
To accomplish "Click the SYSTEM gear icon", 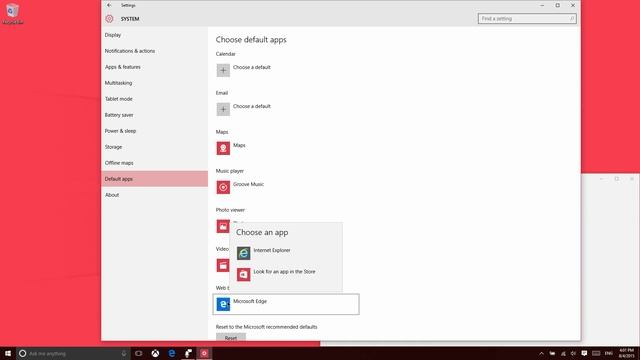I will (x=109, y=19).
